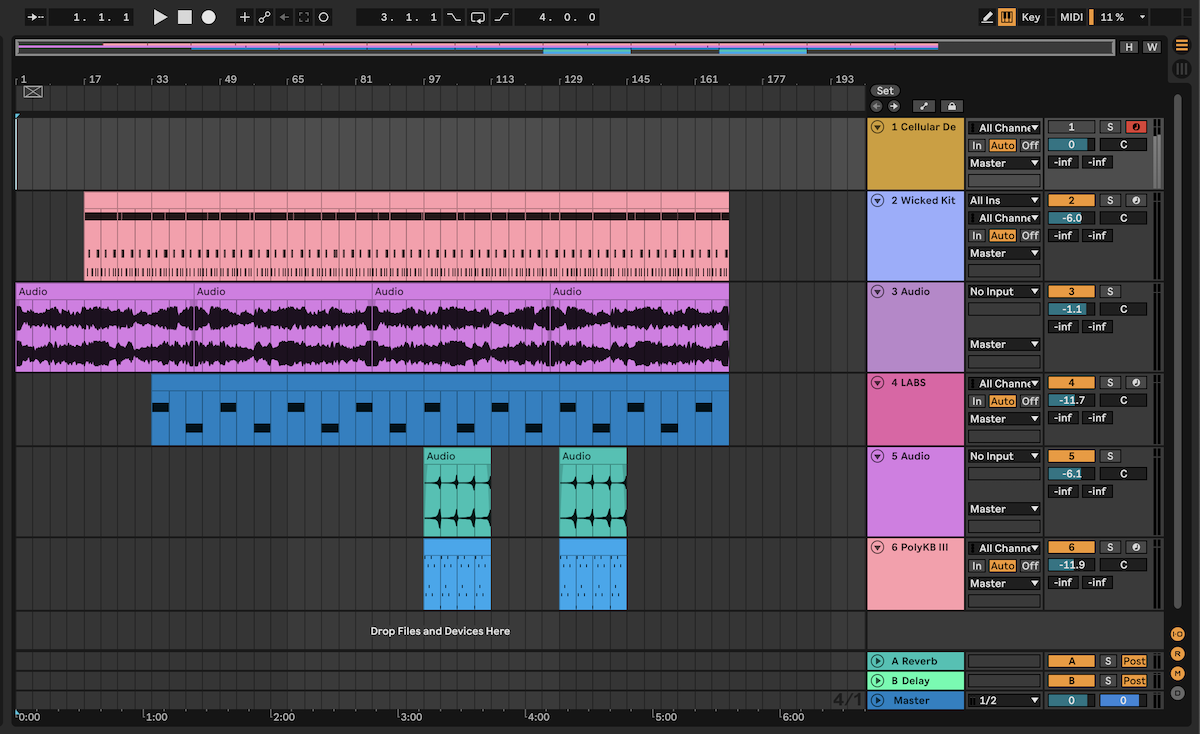This screenshot has height=734, width=1200.
Task: Click the track 6 activator button on PolyKB III
Action: (1071, 547)
